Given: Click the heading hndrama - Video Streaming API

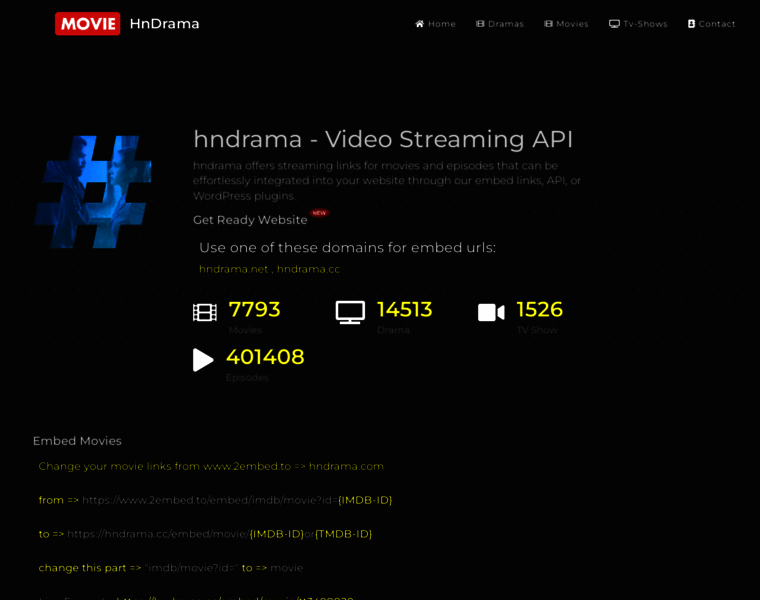Looking at the screenshot, I should tap(383, 140).
